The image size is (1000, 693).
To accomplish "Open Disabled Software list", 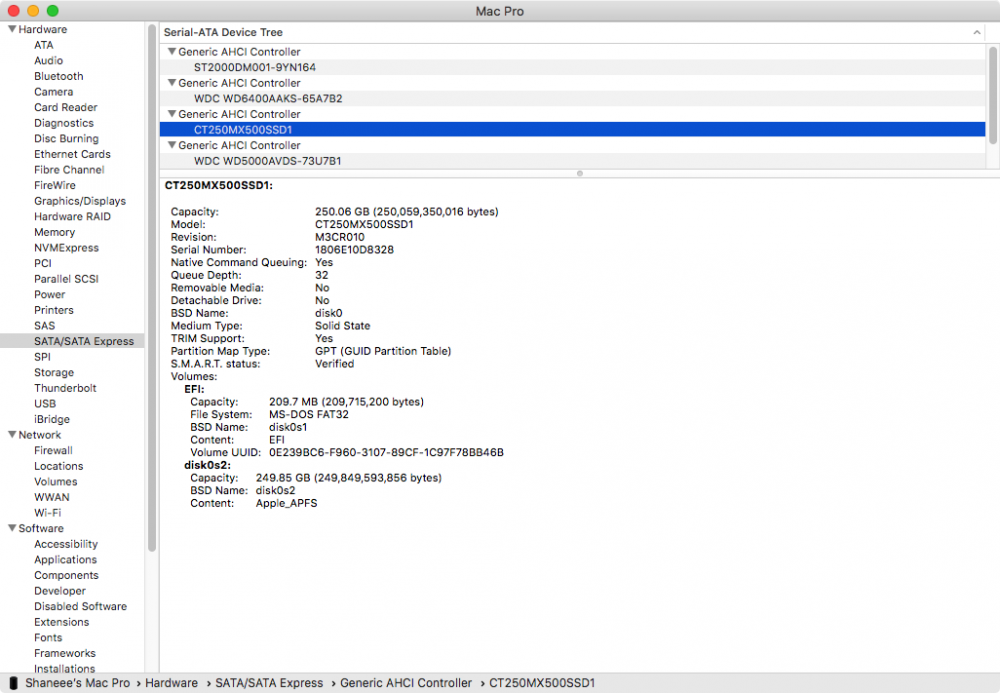I will (80, 607).
